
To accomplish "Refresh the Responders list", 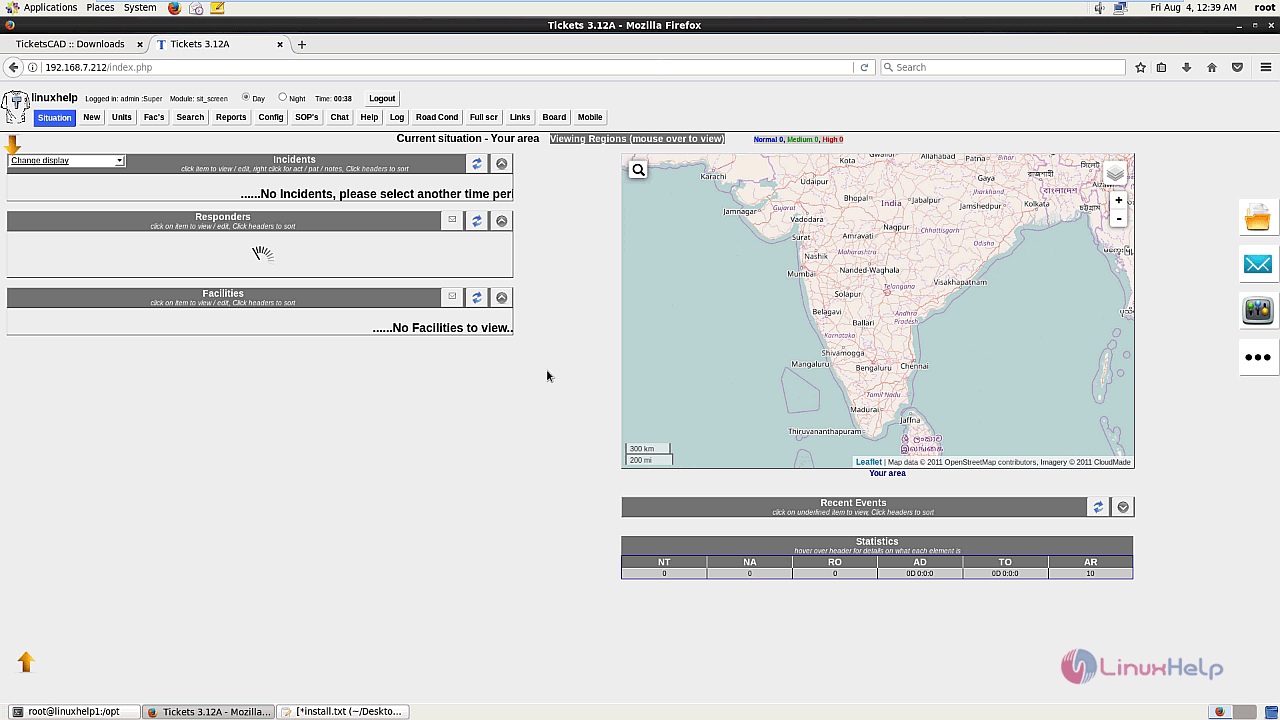I will coord(477,220).
